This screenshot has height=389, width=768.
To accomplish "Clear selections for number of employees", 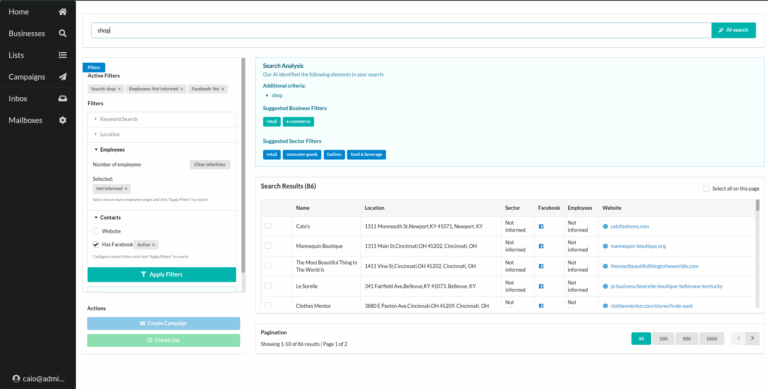I will 210,165.
